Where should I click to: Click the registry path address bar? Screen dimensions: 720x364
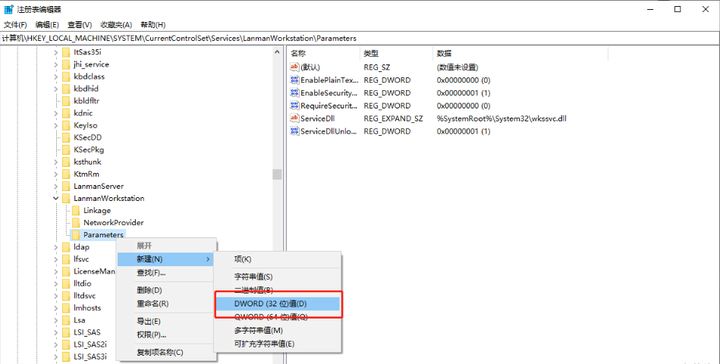(x=360, y=39)
